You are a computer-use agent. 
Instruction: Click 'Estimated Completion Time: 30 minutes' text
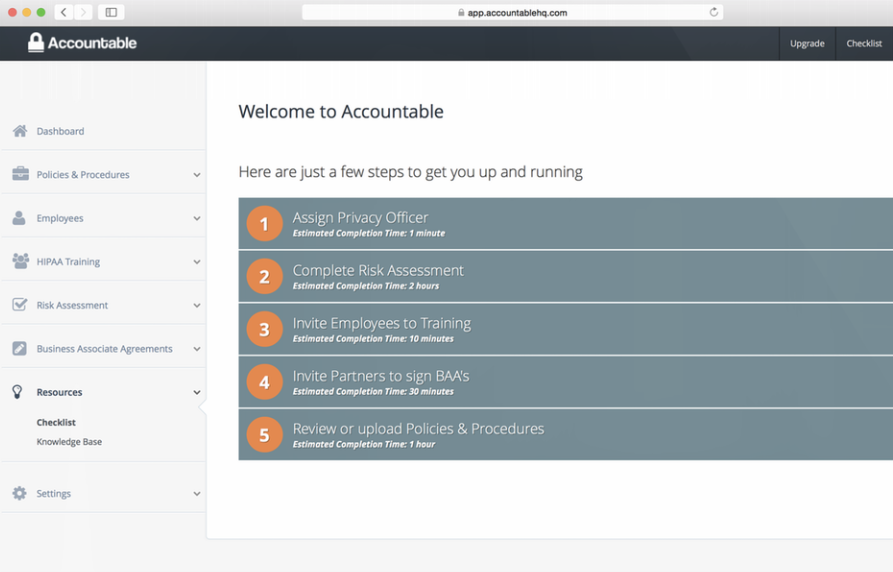373,391
